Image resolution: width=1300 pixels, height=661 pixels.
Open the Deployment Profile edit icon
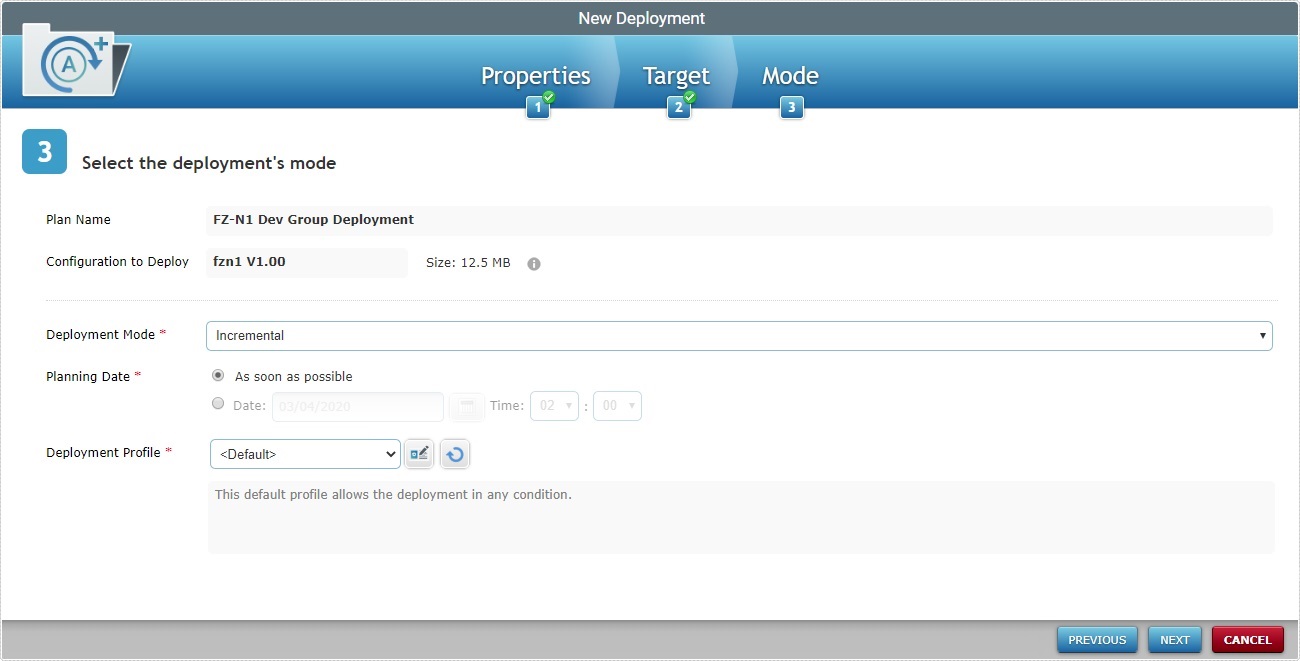(x=419, y=453)
